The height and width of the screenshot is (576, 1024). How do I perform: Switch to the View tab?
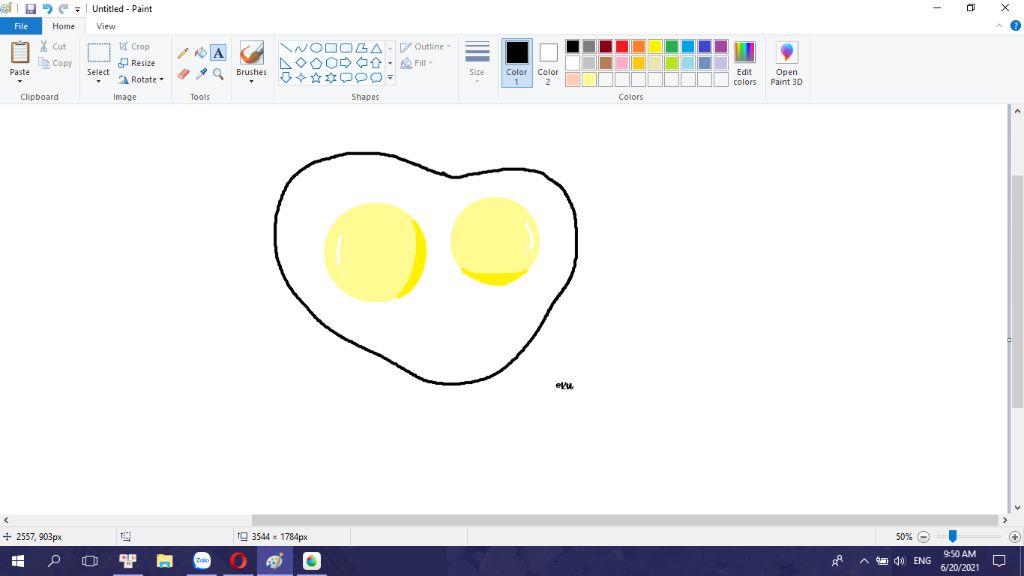tap(106, 26)
